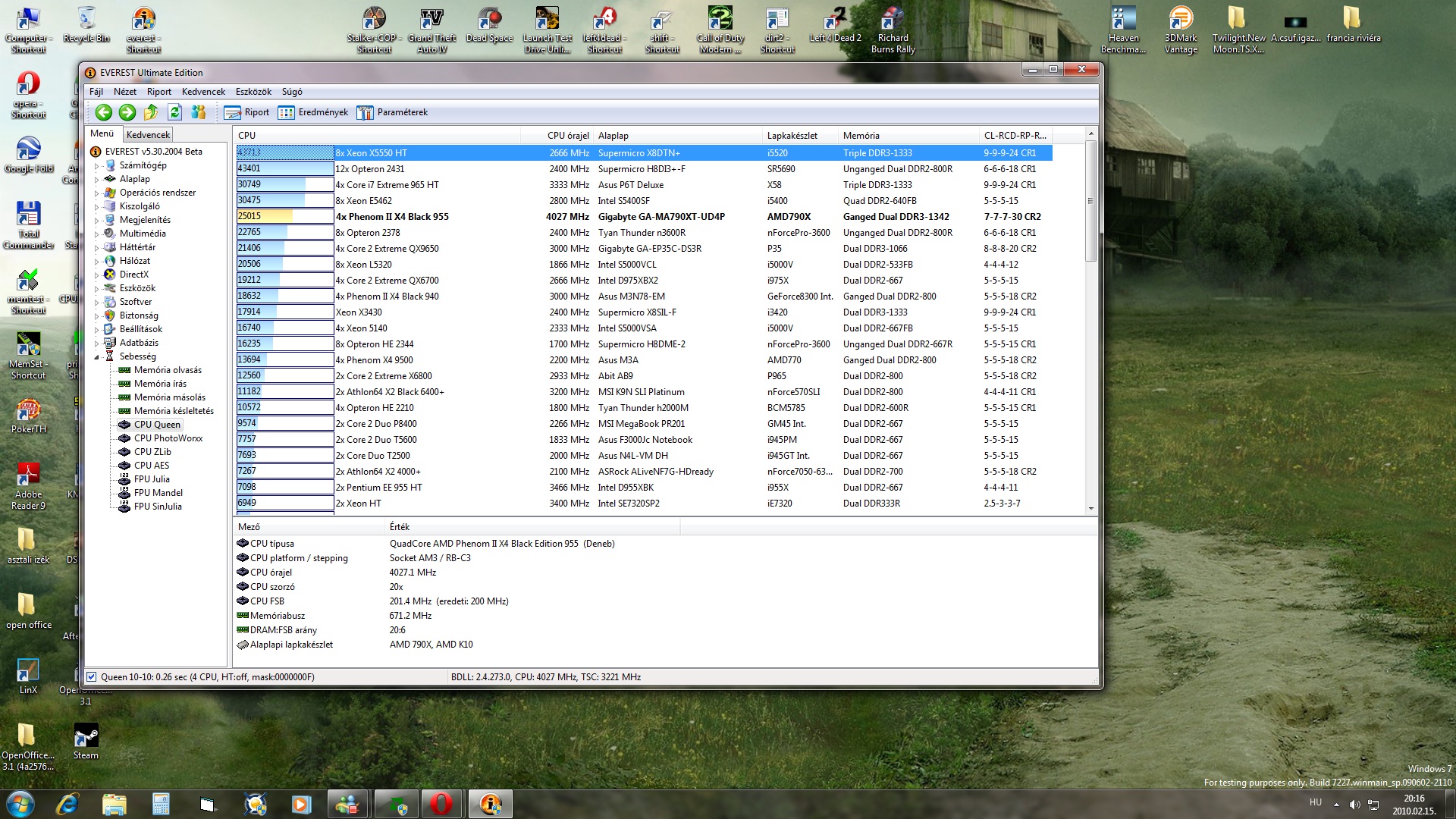Open the Szoftver tree item
Screen dimensions: 1456x819
coord(128,302)
